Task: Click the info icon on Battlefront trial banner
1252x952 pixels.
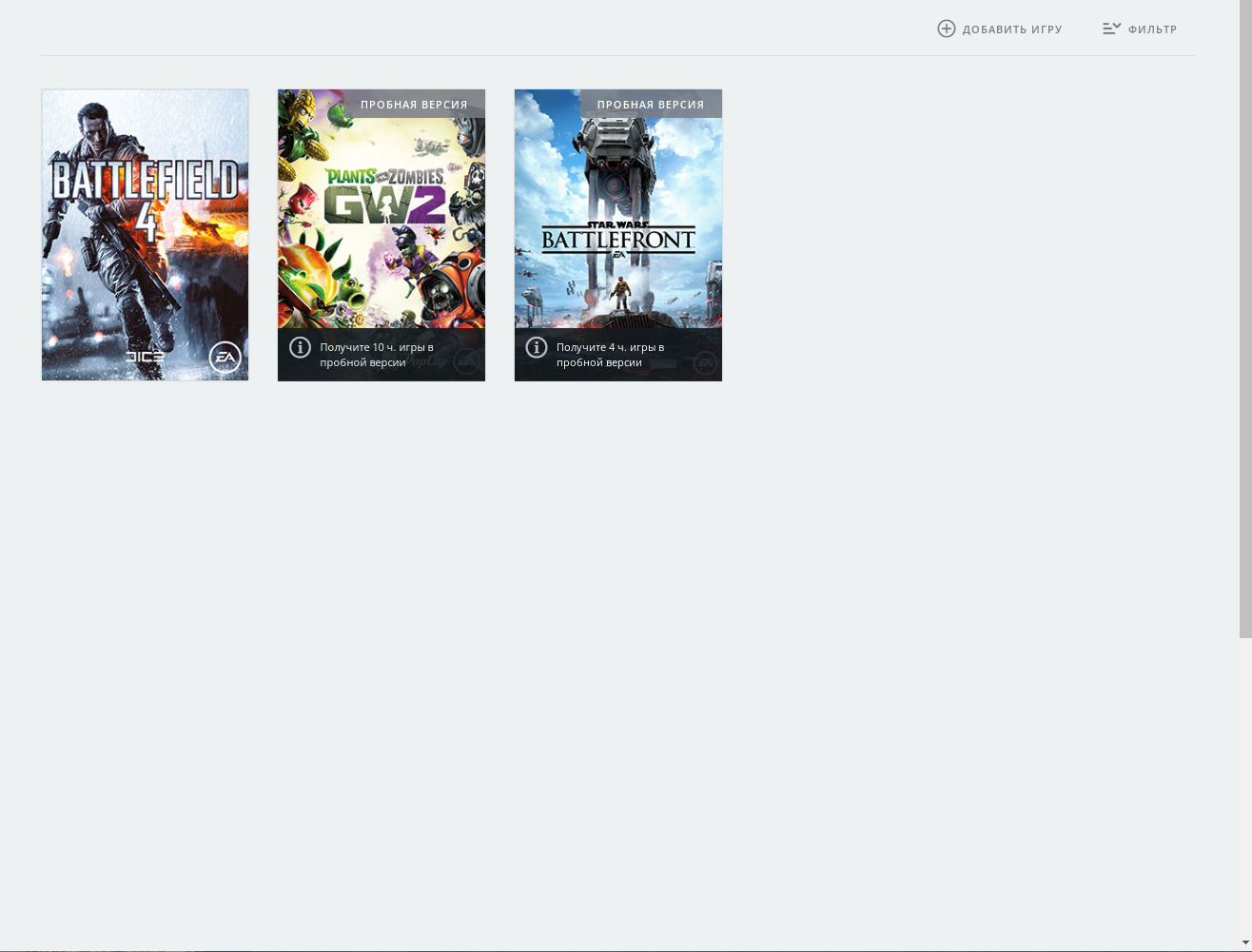Action: click(537, 347)
